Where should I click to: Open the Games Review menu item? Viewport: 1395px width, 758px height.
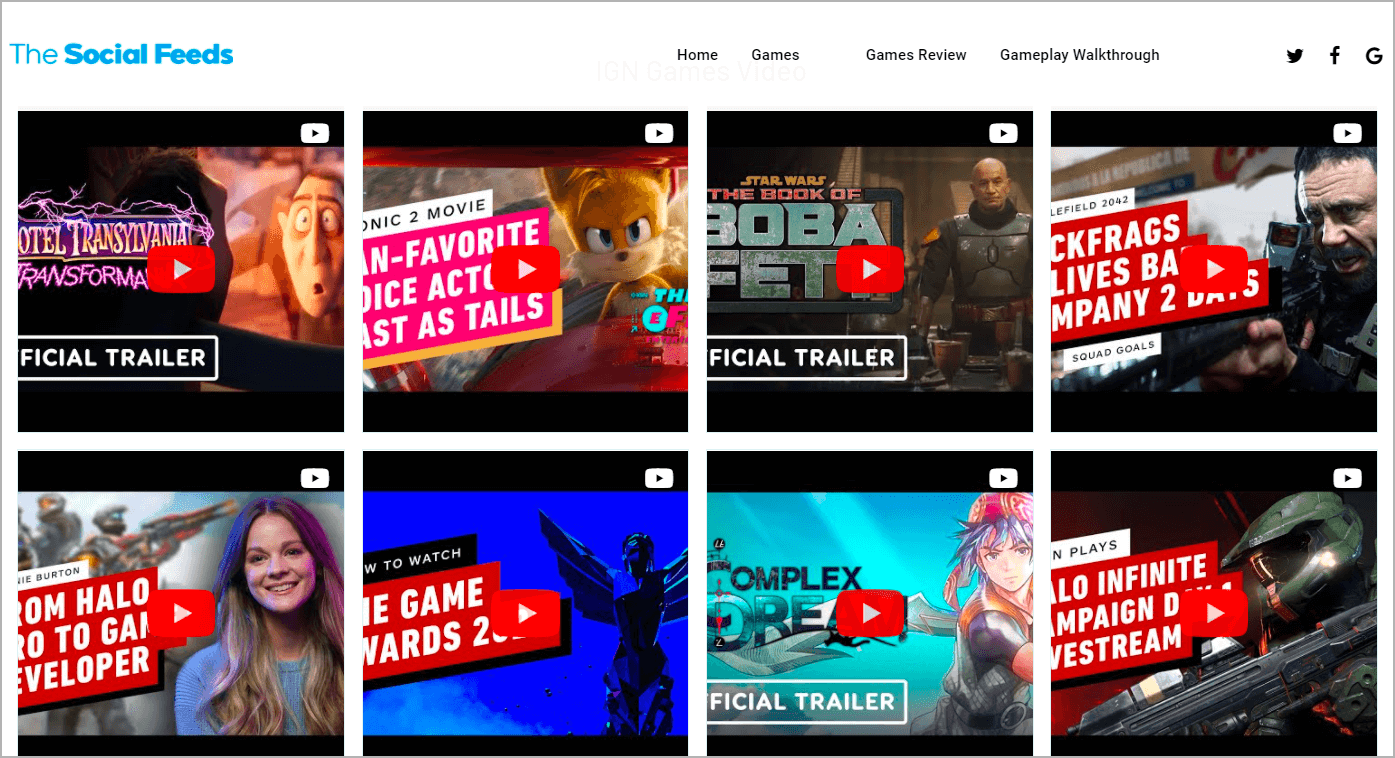[x=916, y=55]
